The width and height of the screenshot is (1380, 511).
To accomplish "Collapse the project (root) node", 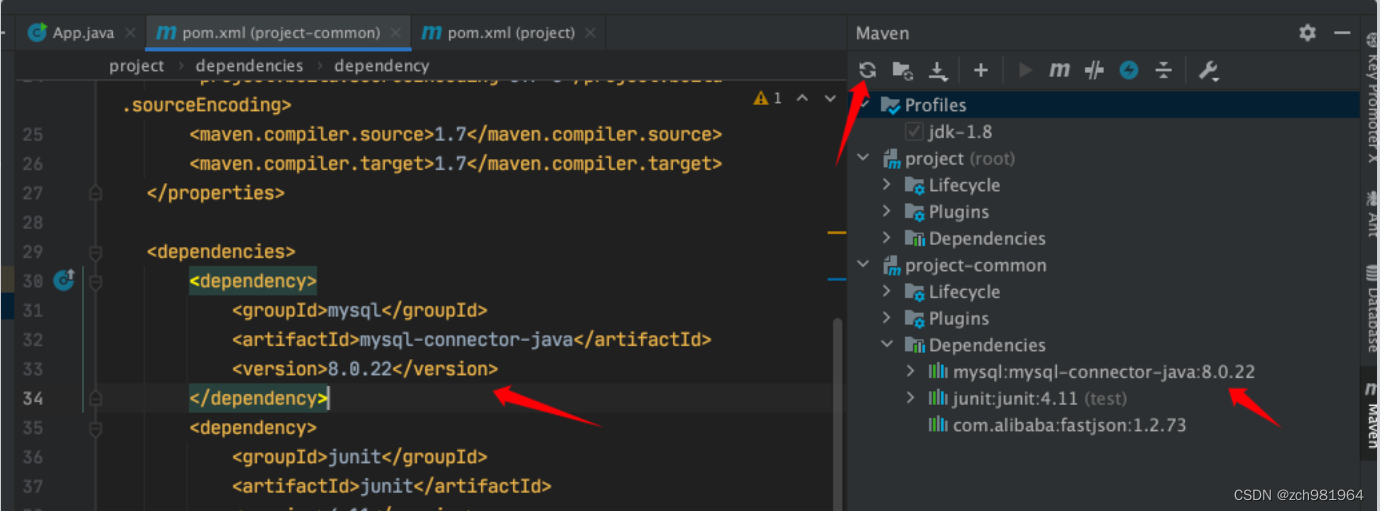I will [864, 159].
